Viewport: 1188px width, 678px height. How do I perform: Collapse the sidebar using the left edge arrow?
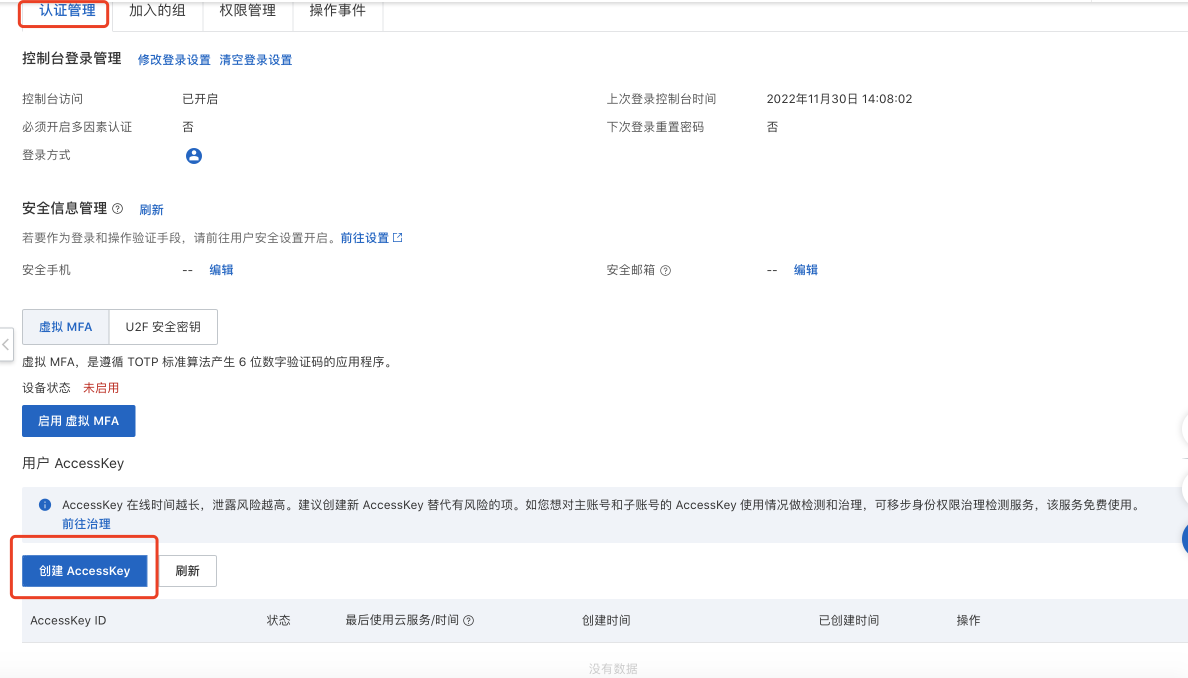[4, 345]
